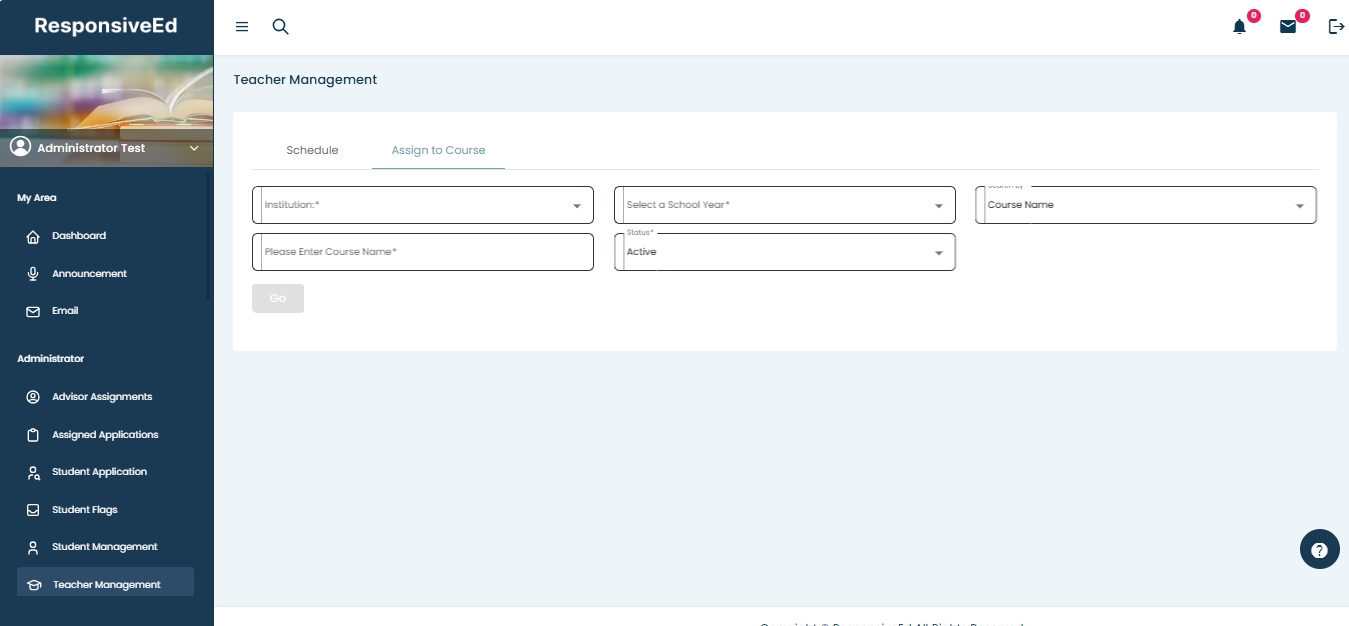
Task: Open Advisor Assignments in sidebar
Action: (102, 397)
